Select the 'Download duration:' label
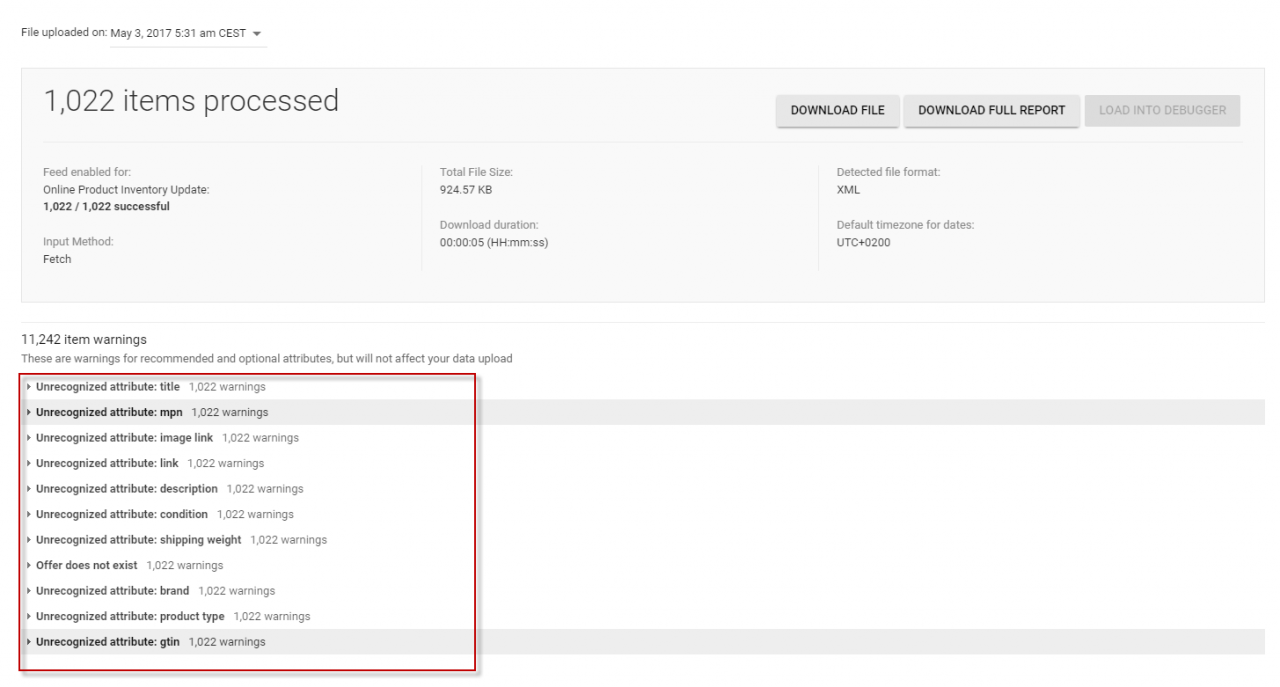This screenshot has height=687, width=1280. (x=490, y=225)
